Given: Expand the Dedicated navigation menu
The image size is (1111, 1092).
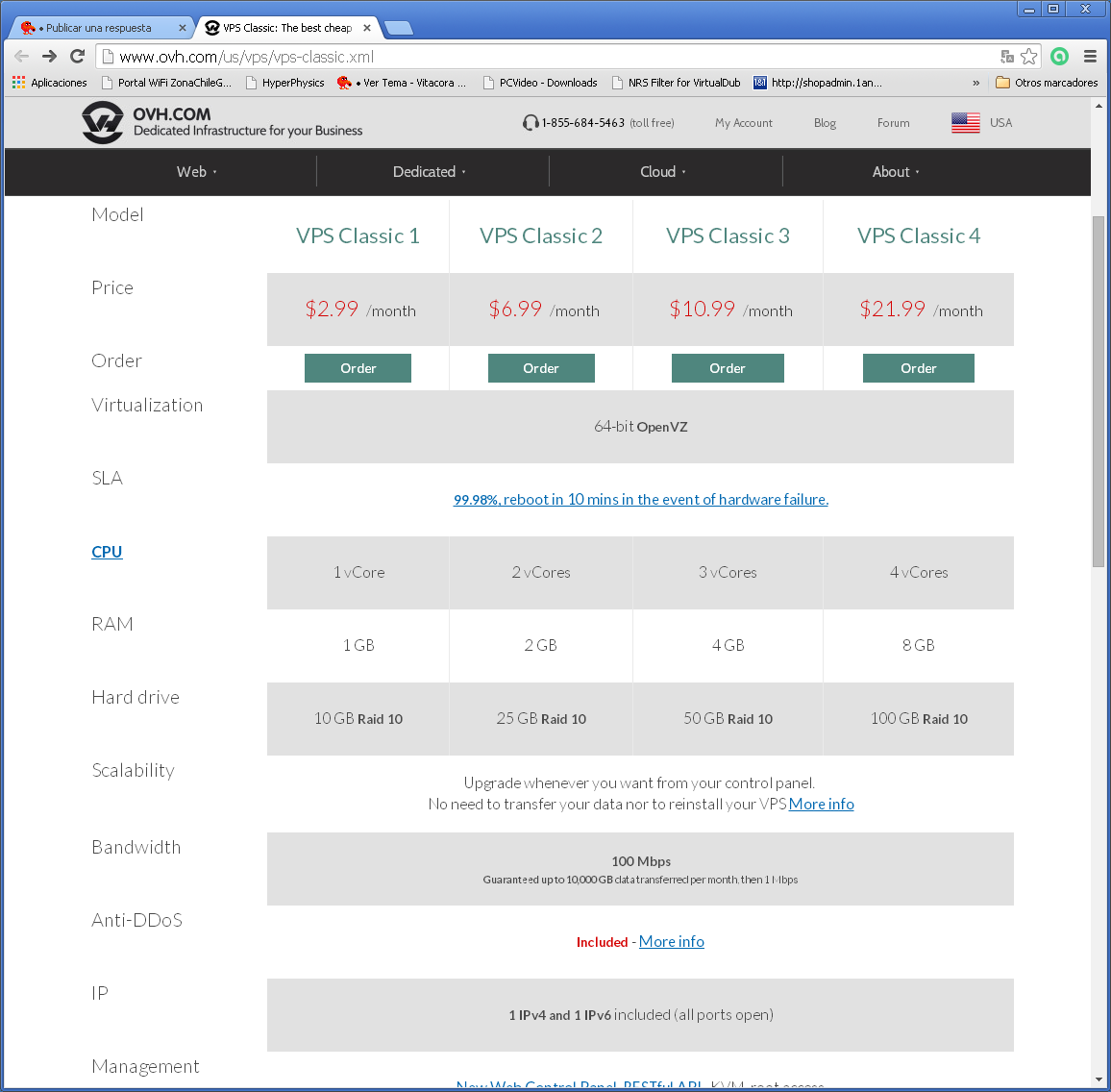Looking at the screenshot, I should pos(429,172).
